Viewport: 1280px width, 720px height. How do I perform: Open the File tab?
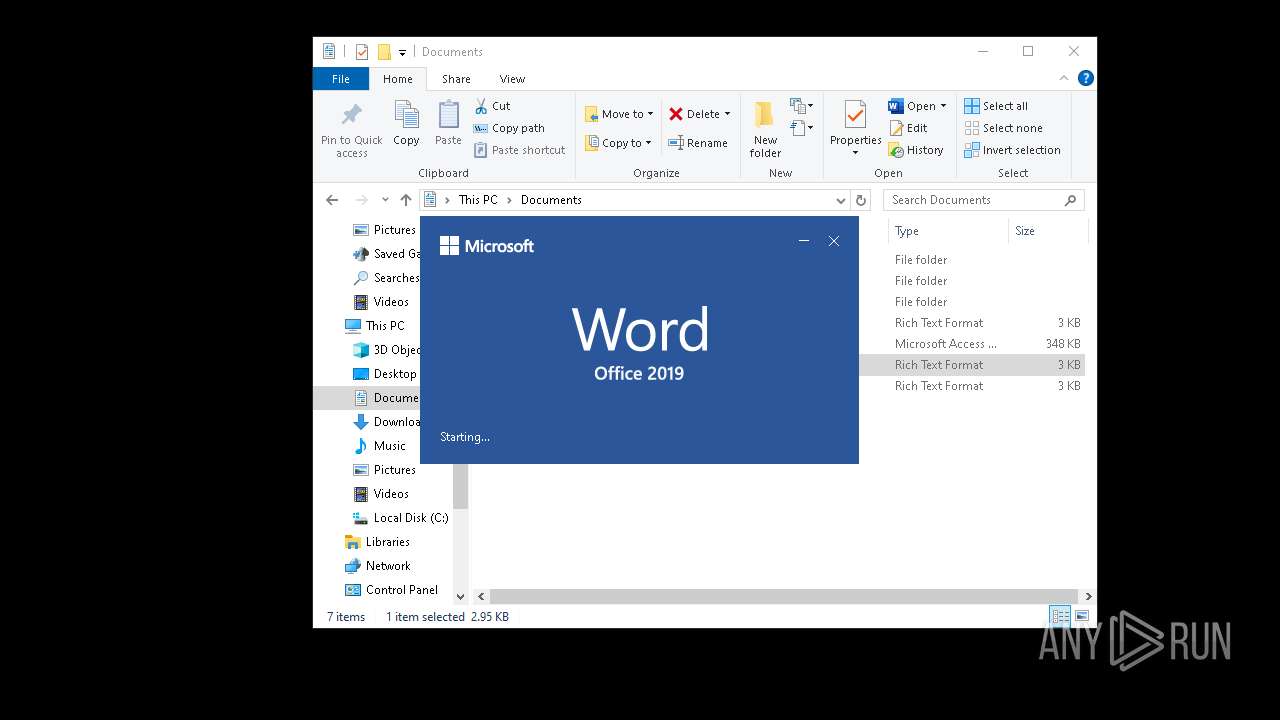tap(341, 79)
